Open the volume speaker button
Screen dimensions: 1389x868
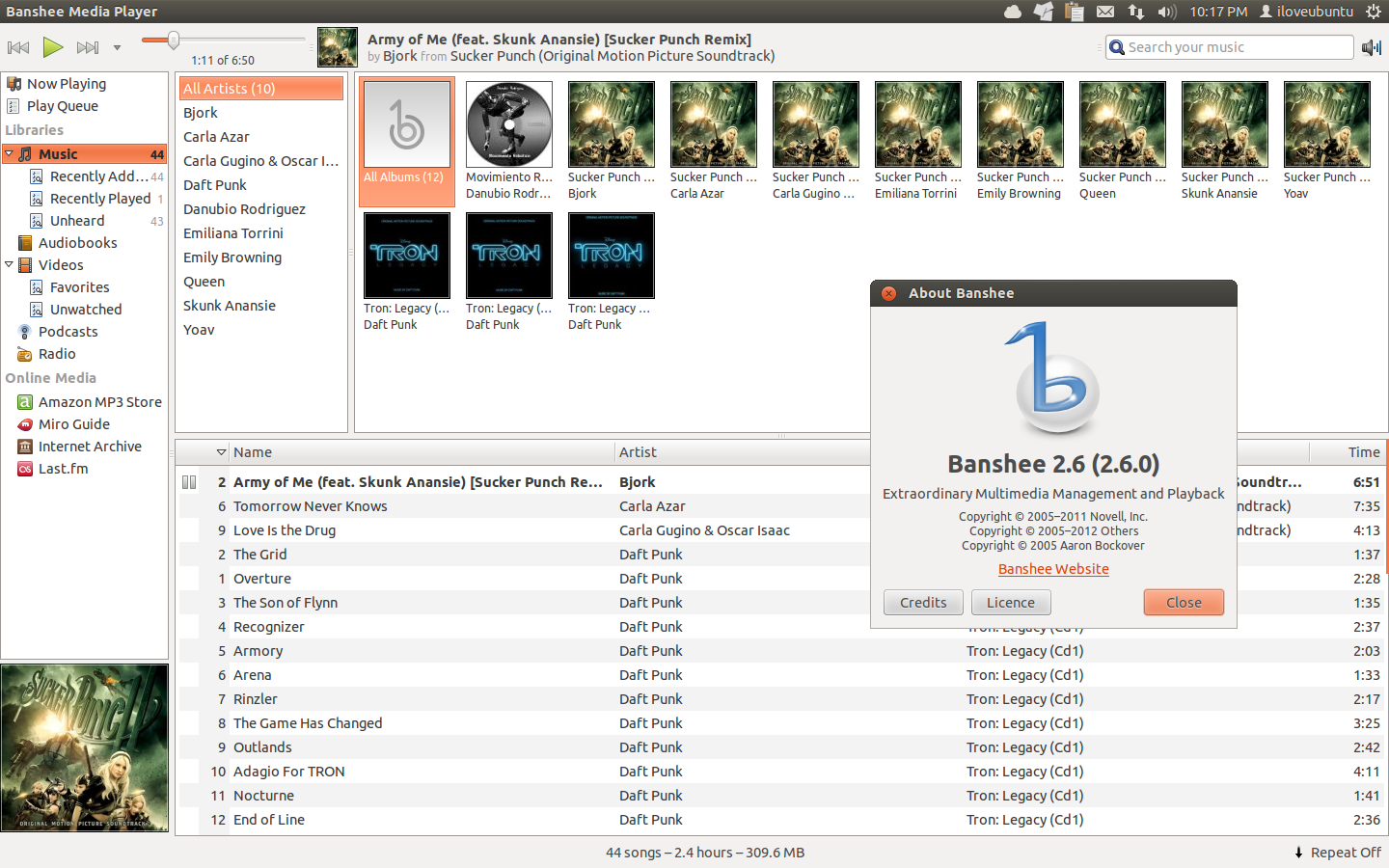(x=1371, y=47)
